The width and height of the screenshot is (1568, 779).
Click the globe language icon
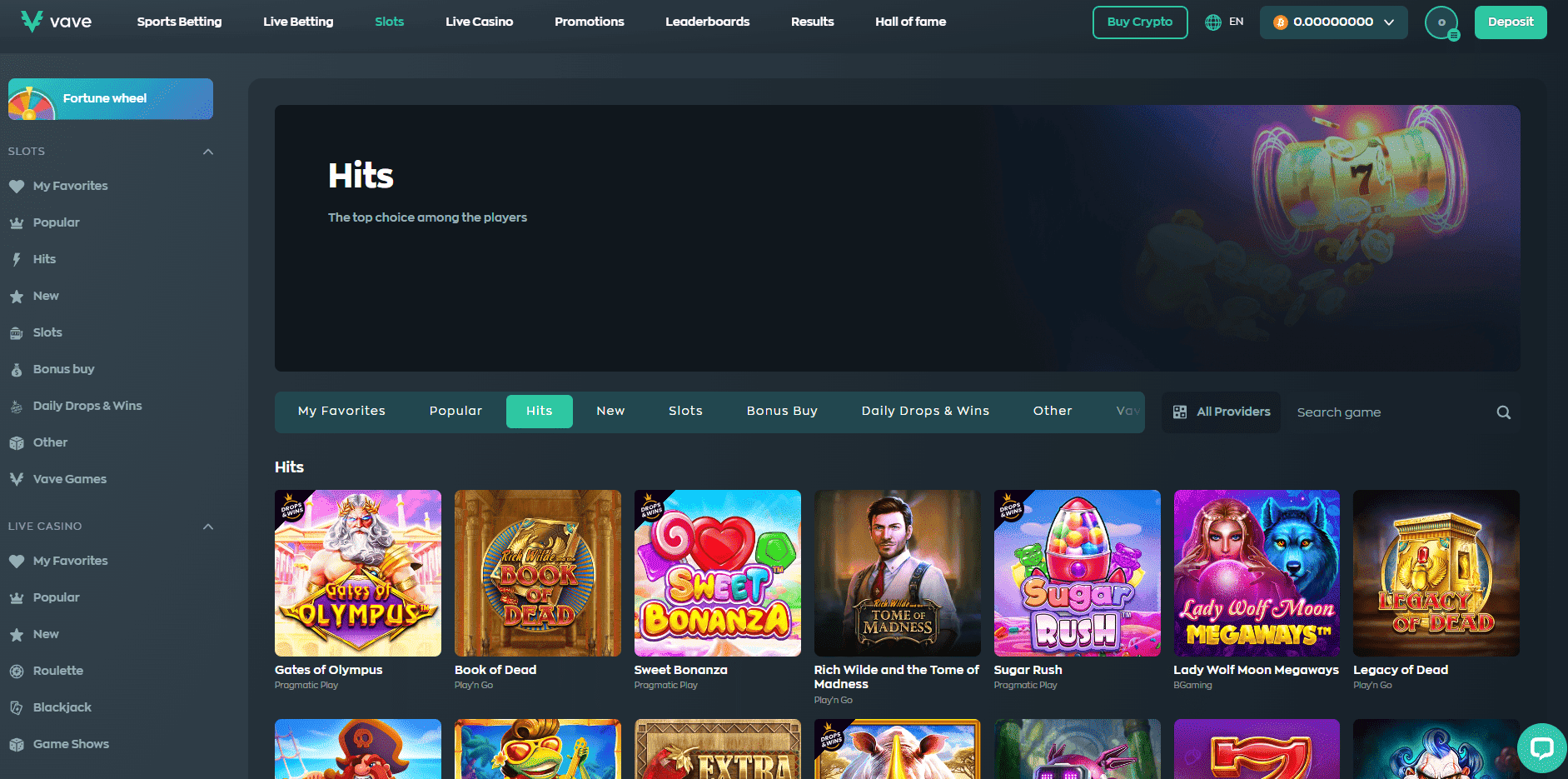[x=1213, y=22]
